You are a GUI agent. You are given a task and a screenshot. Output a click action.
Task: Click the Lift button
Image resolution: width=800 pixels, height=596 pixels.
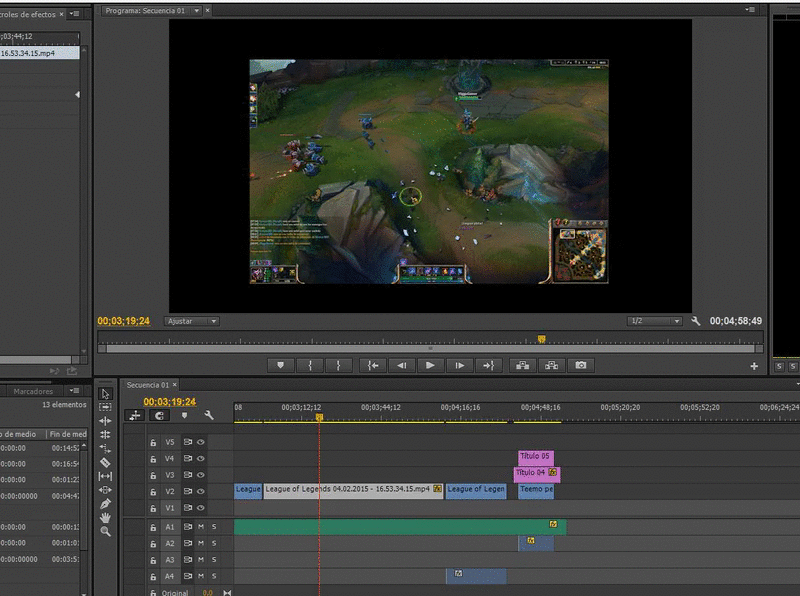click(x=522, y=365)
